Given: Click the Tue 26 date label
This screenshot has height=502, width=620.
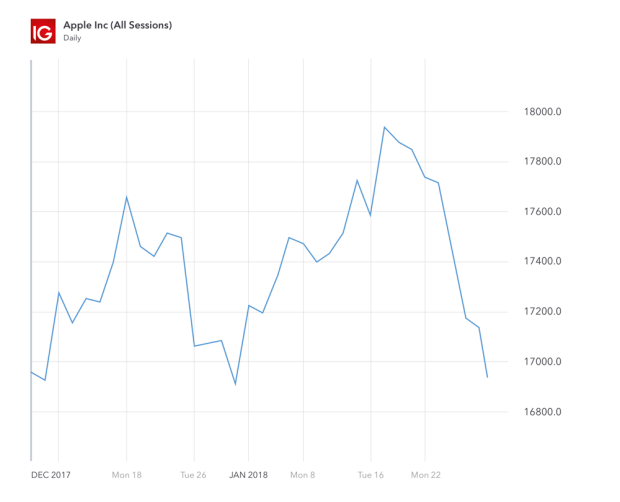Looking at the screenshot, I should click(193, 475).
